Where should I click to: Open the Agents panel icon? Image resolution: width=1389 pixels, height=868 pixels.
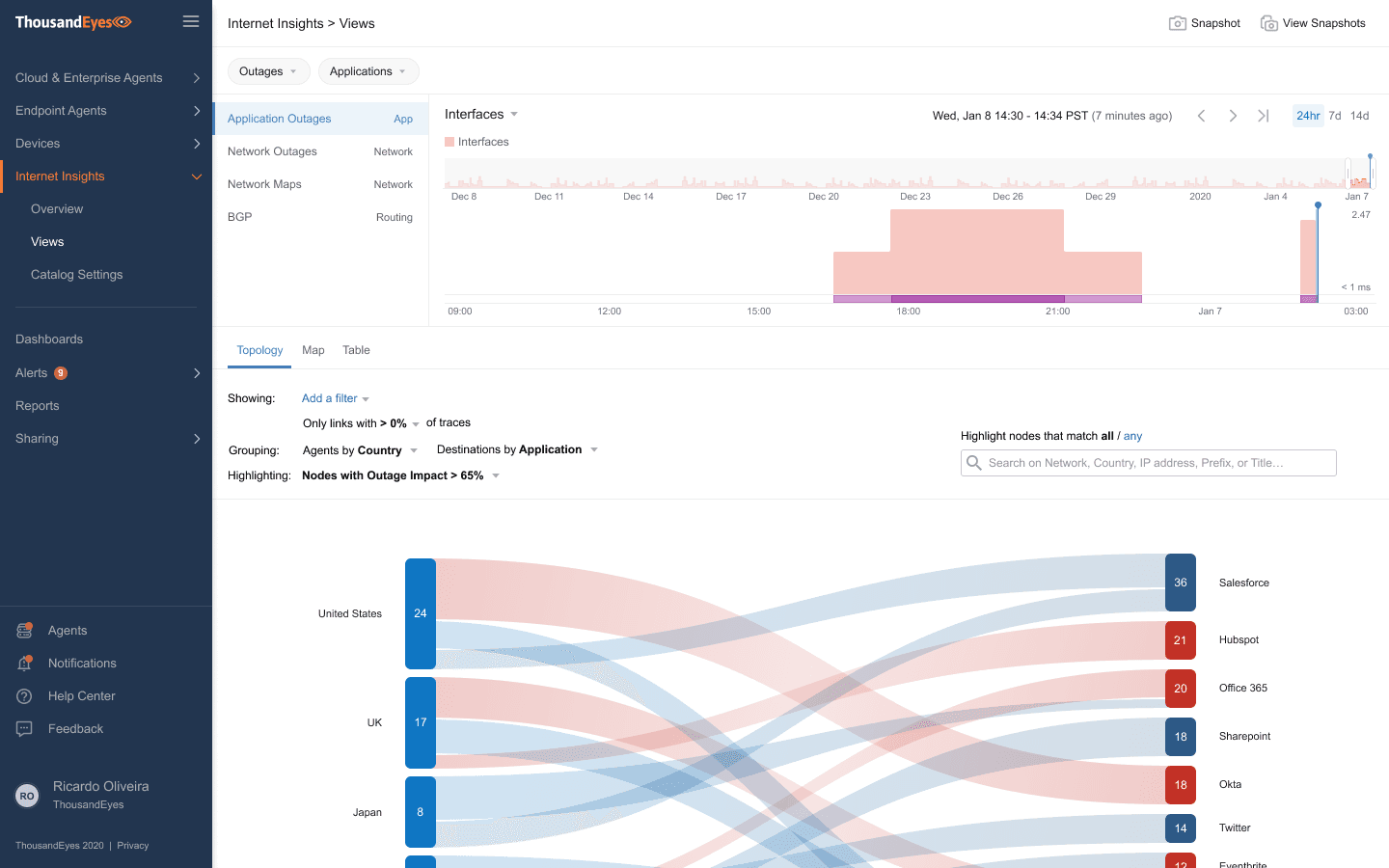coord(24,630)
